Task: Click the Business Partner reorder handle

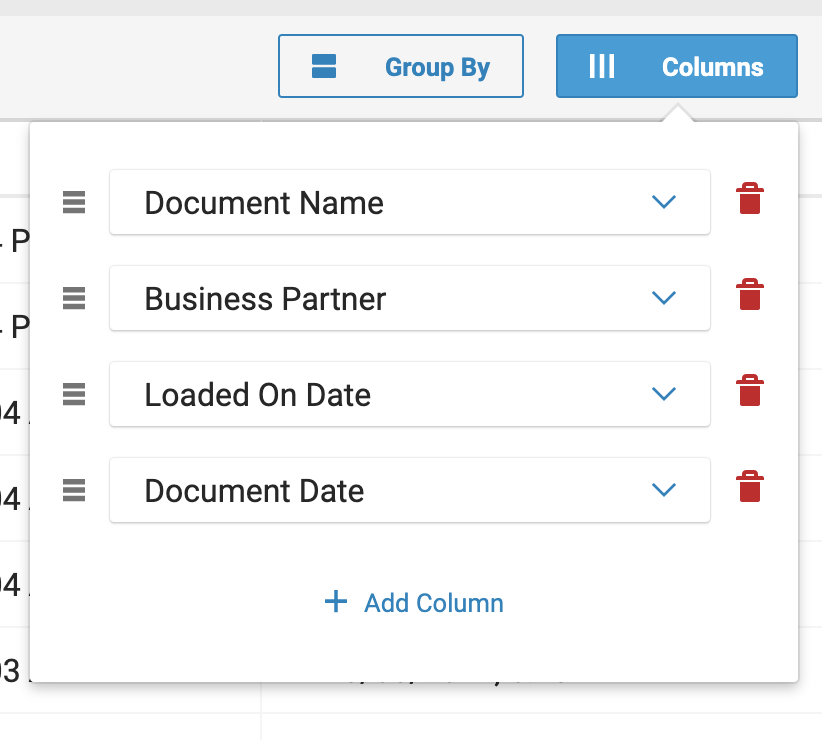Action: 74,298
